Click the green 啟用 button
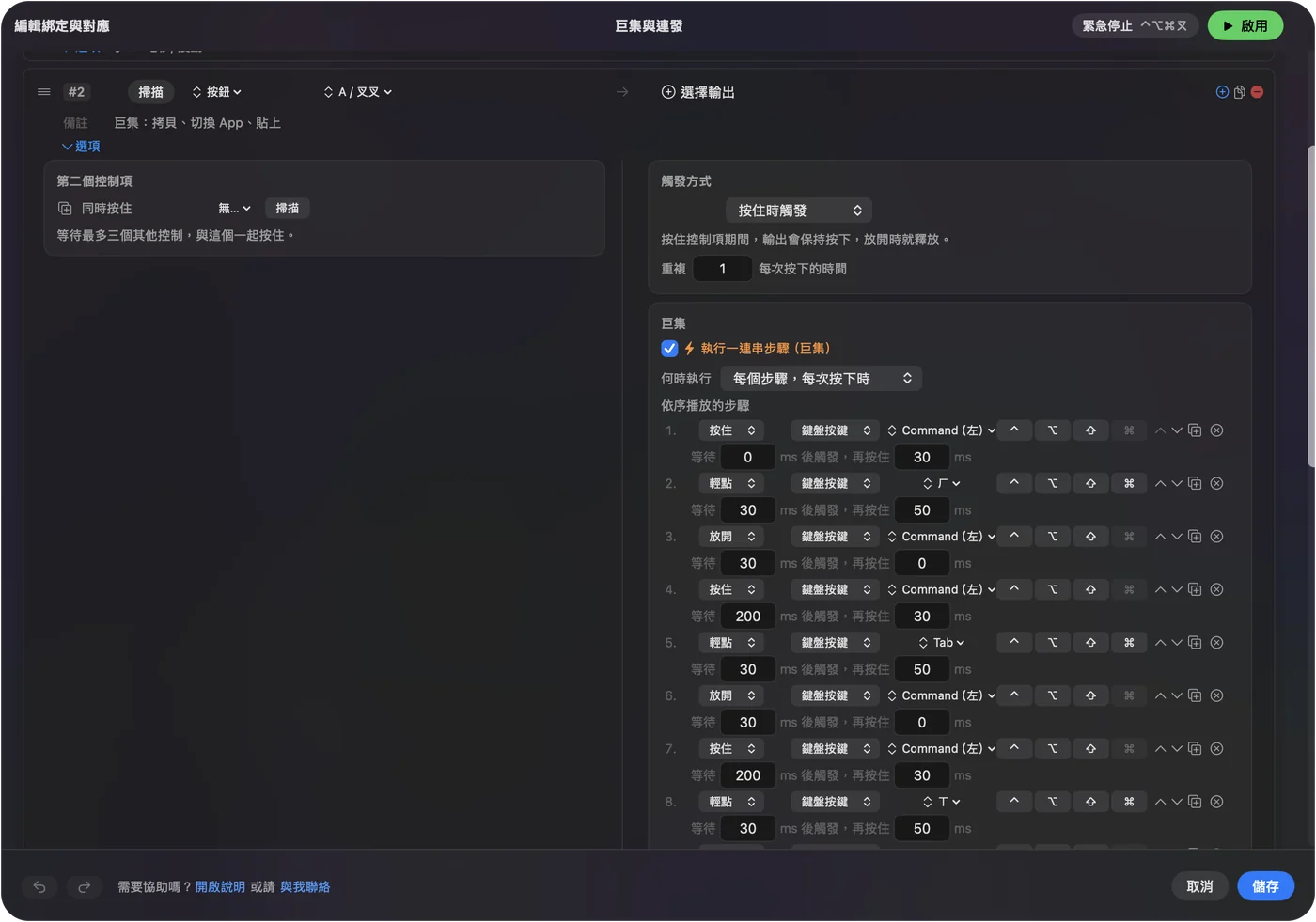 [1245, 26]
